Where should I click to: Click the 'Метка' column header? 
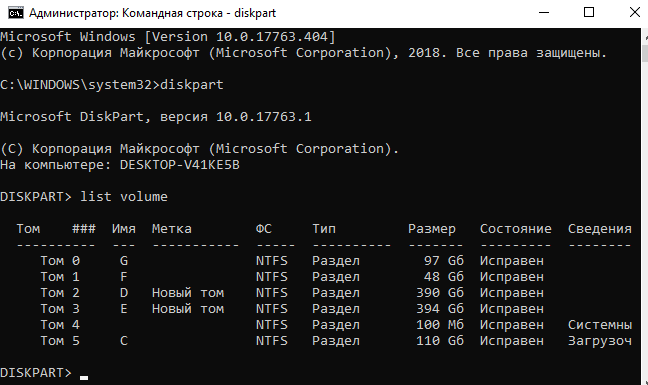(x=172, y=229)
